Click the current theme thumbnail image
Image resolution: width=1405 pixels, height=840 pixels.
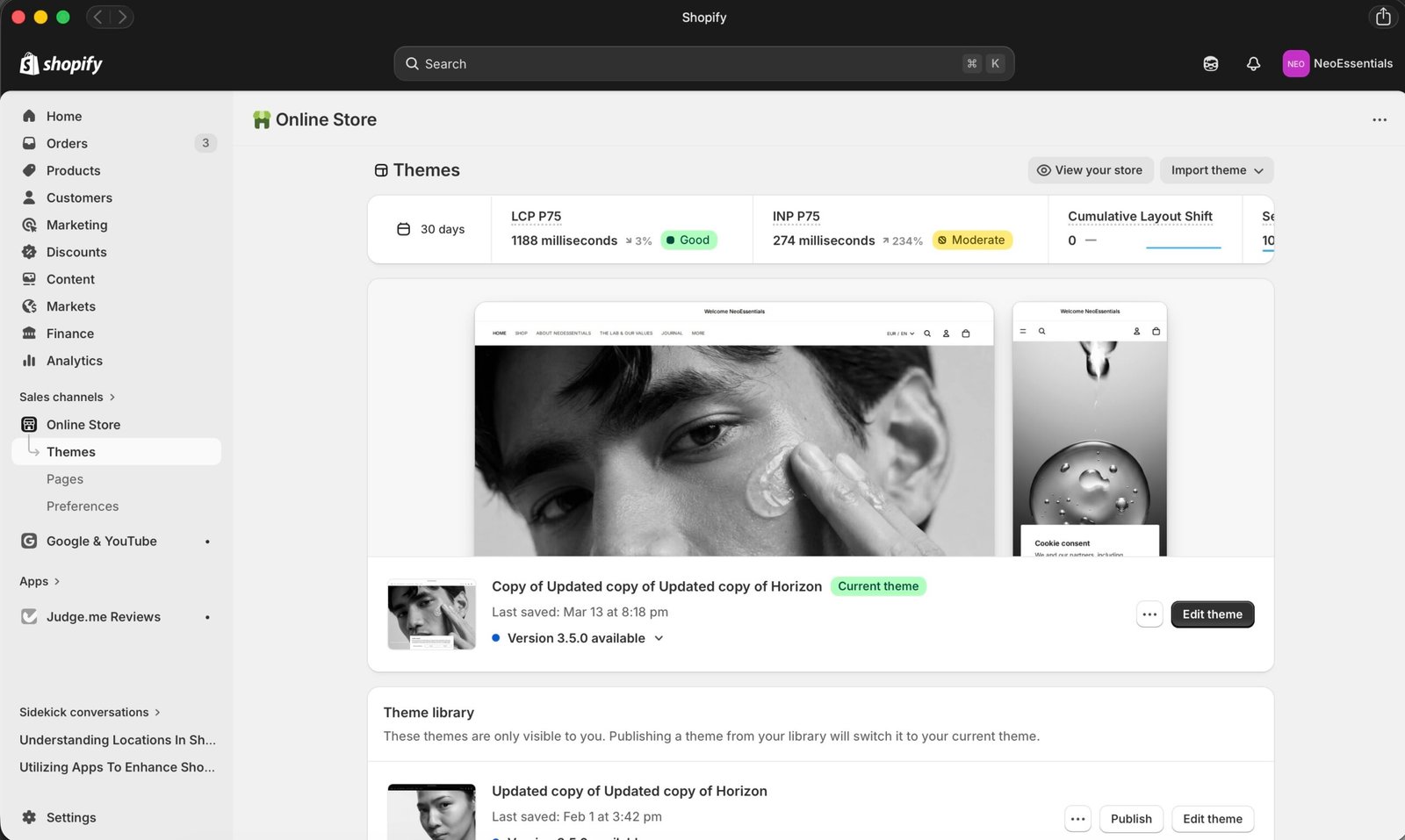[431, 614]
